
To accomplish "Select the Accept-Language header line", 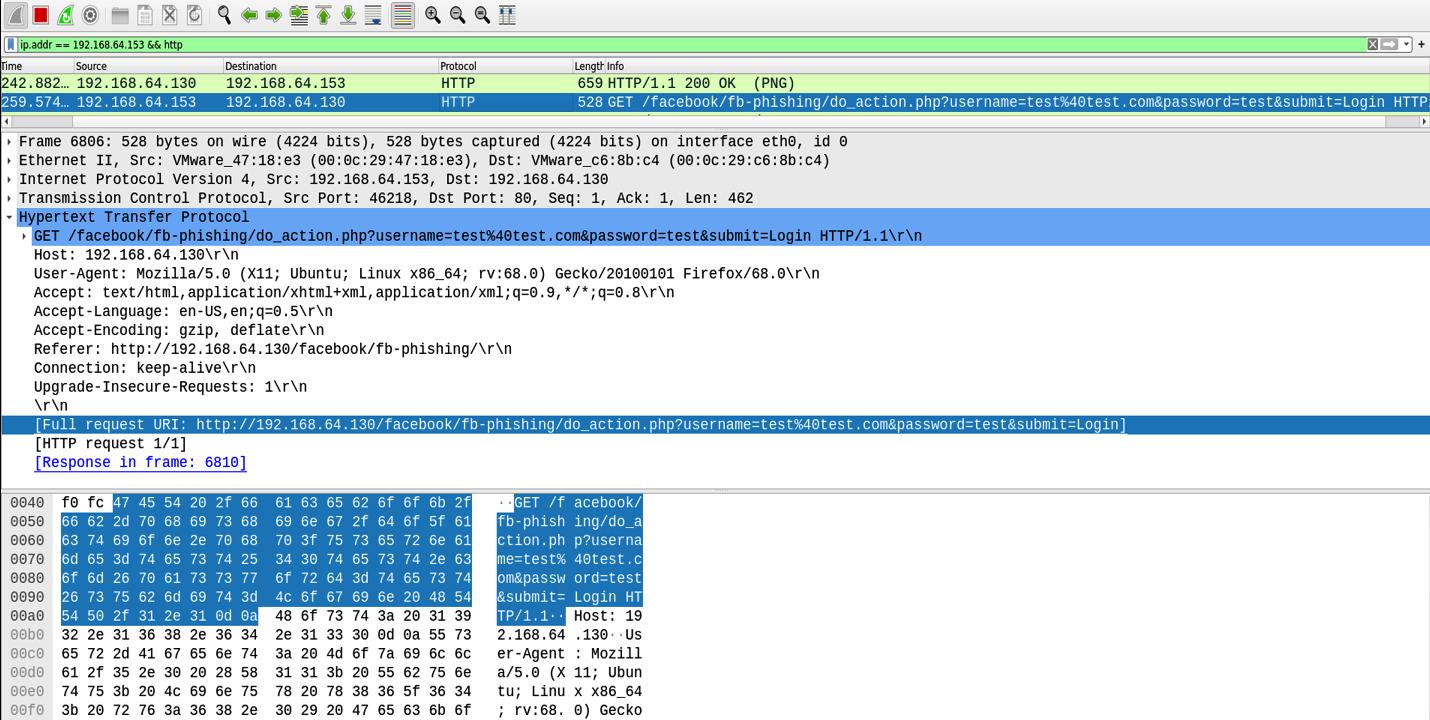I will click(183, 311).
